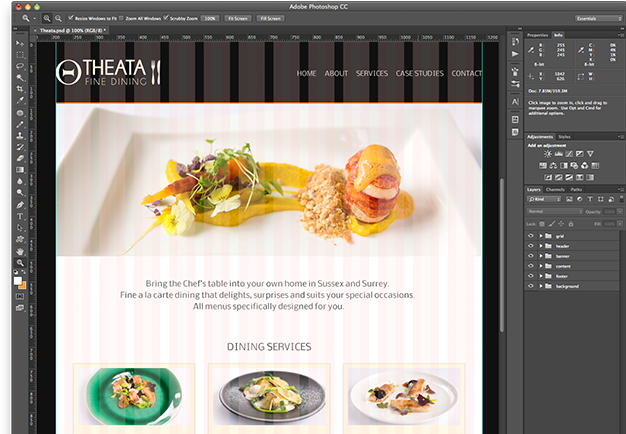The width and height of the screenshot is (626, 434).
Task: Select the Hand tool
Action: [20, 252]
